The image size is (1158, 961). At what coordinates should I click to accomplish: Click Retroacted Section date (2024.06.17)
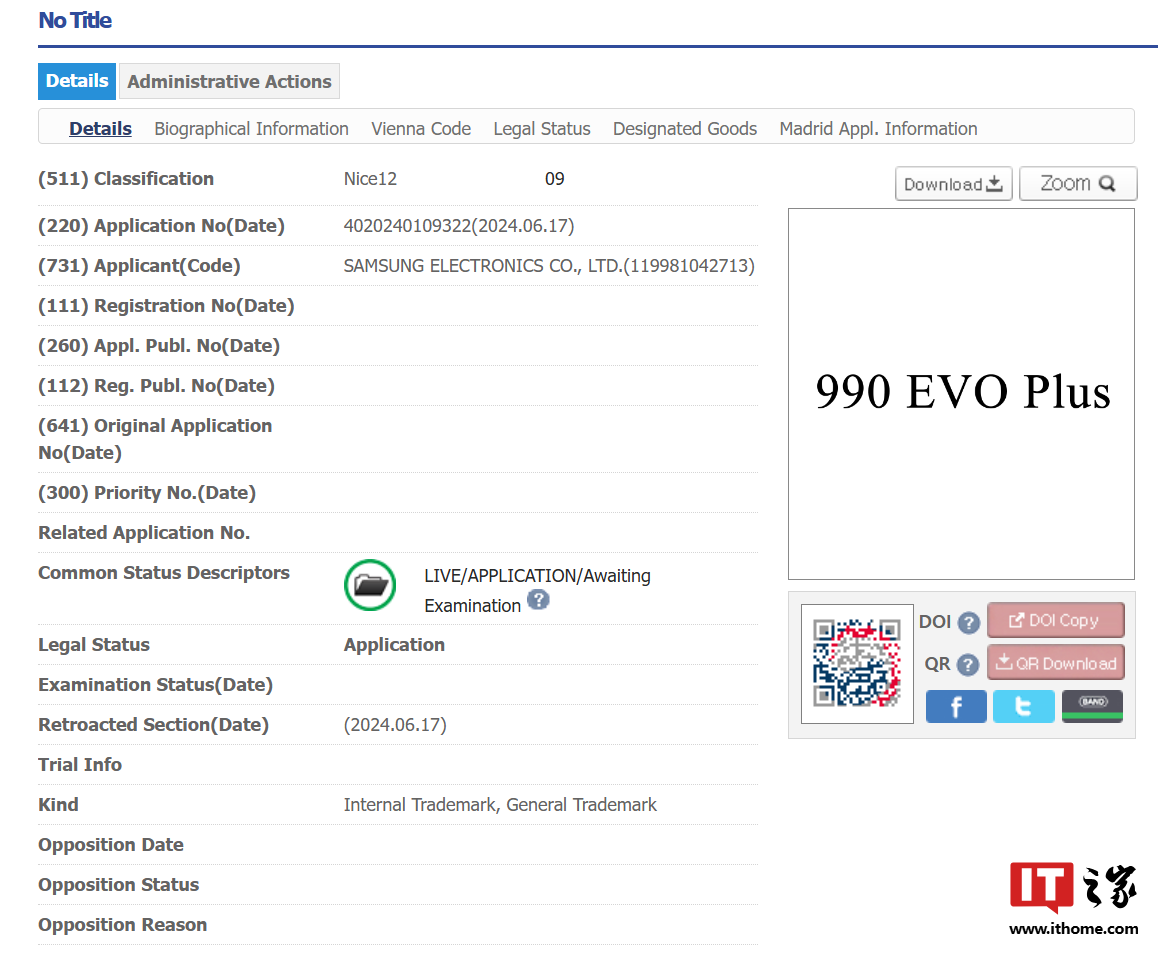pos(395,725)
